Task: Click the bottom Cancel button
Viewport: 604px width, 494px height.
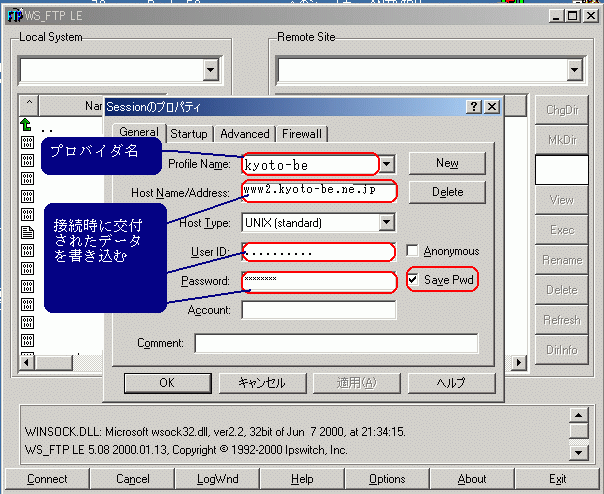Action: tap(133, 479)
